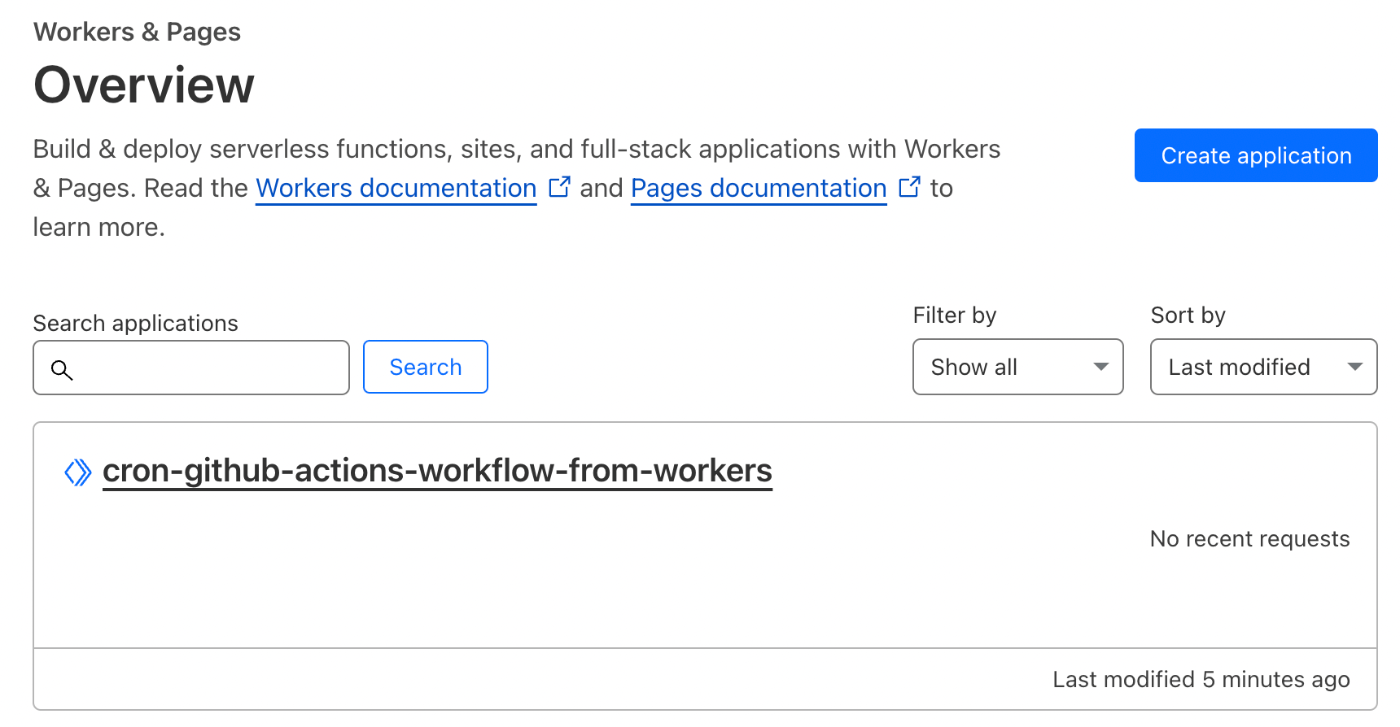Click the Search applications label
The width and height of the screenshot is (1400, 727).
[x=136, y=323]
